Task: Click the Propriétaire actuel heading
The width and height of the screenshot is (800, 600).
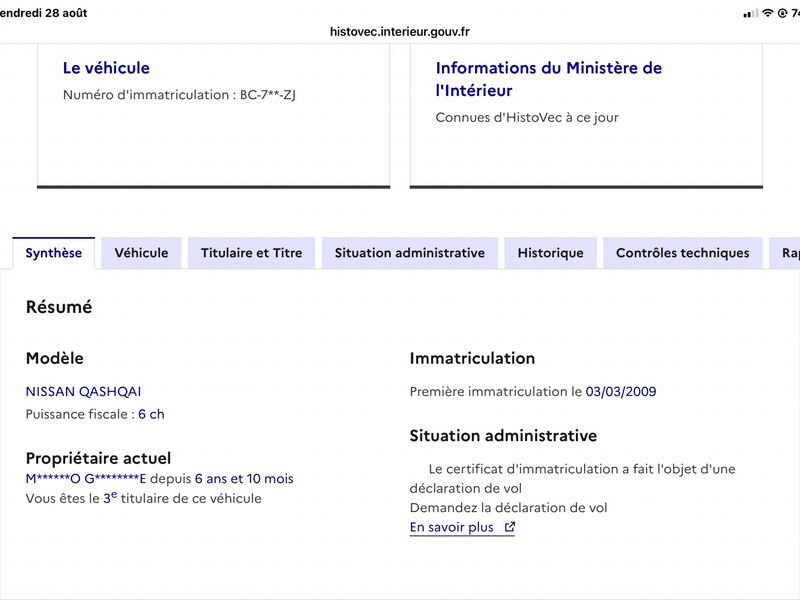Action: pos(98,458)
